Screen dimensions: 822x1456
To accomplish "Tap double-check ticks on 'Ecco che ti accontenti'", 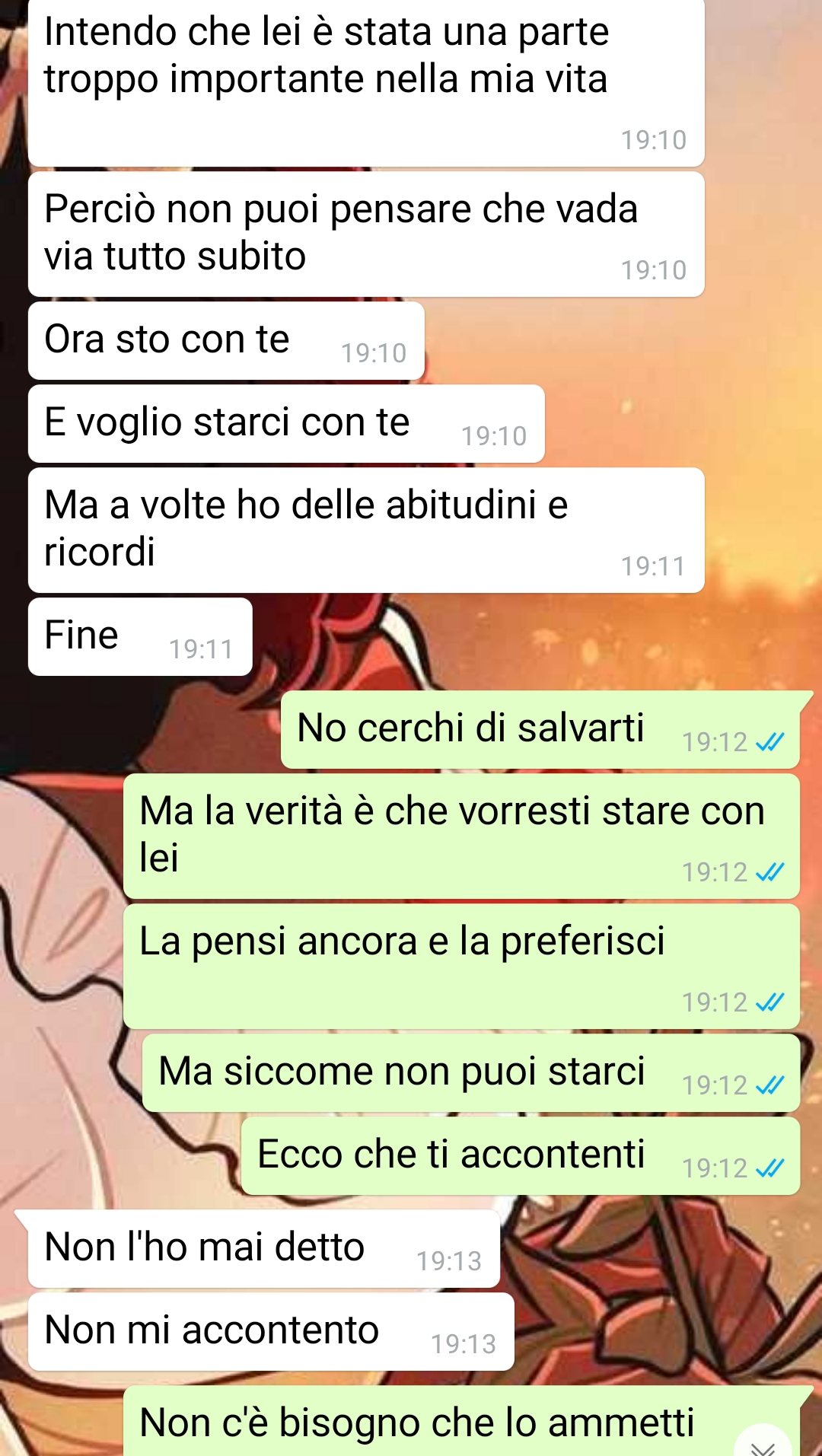I will 769,1168.
